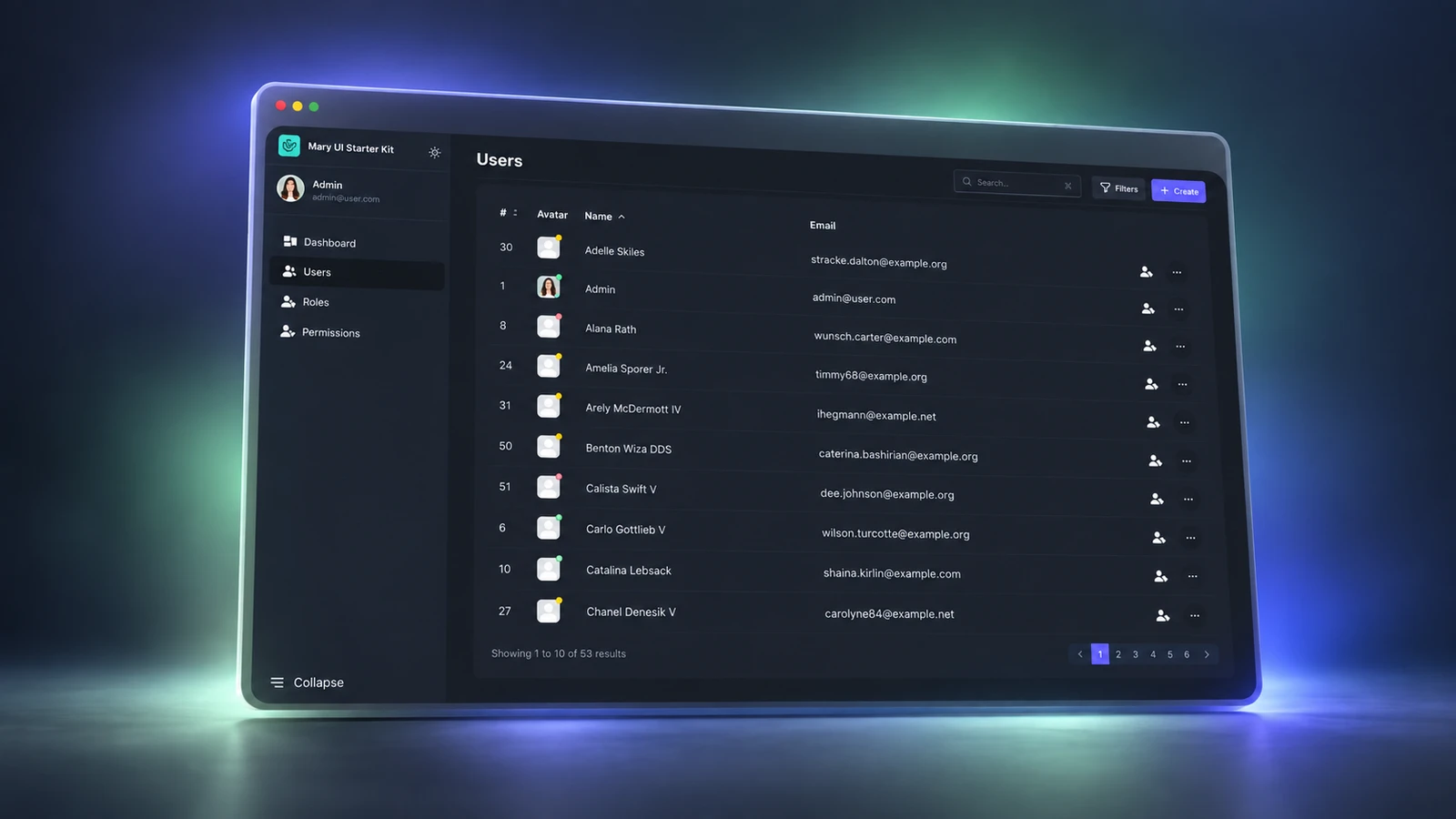Open more options for Amelia Sporer Jr.
The image size is (1456, 819).
(1182, 385)
